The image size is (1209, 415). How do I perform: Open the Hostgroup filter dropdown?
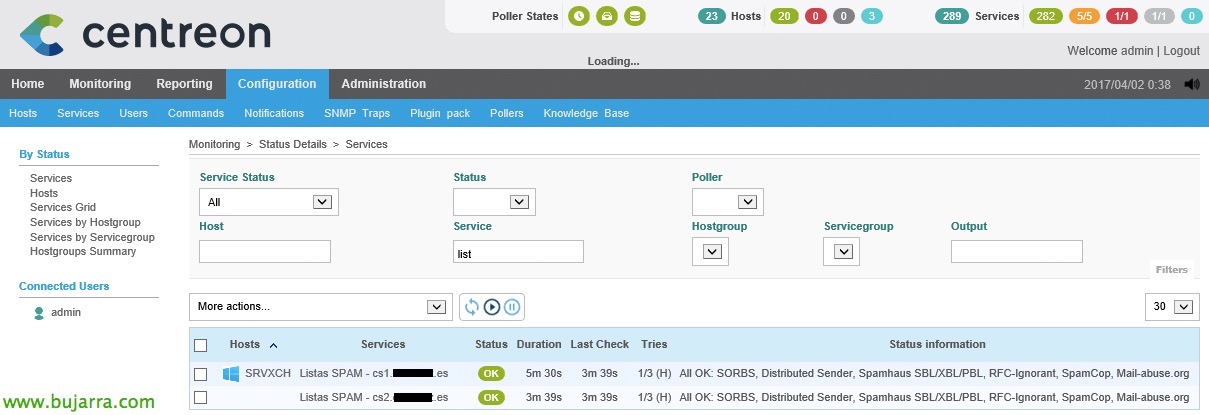(710, 252)
